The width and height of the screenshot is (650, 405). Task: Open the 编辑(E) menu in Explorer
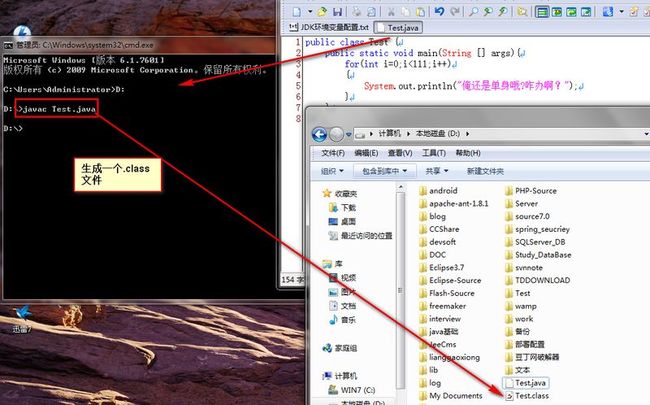366,153
